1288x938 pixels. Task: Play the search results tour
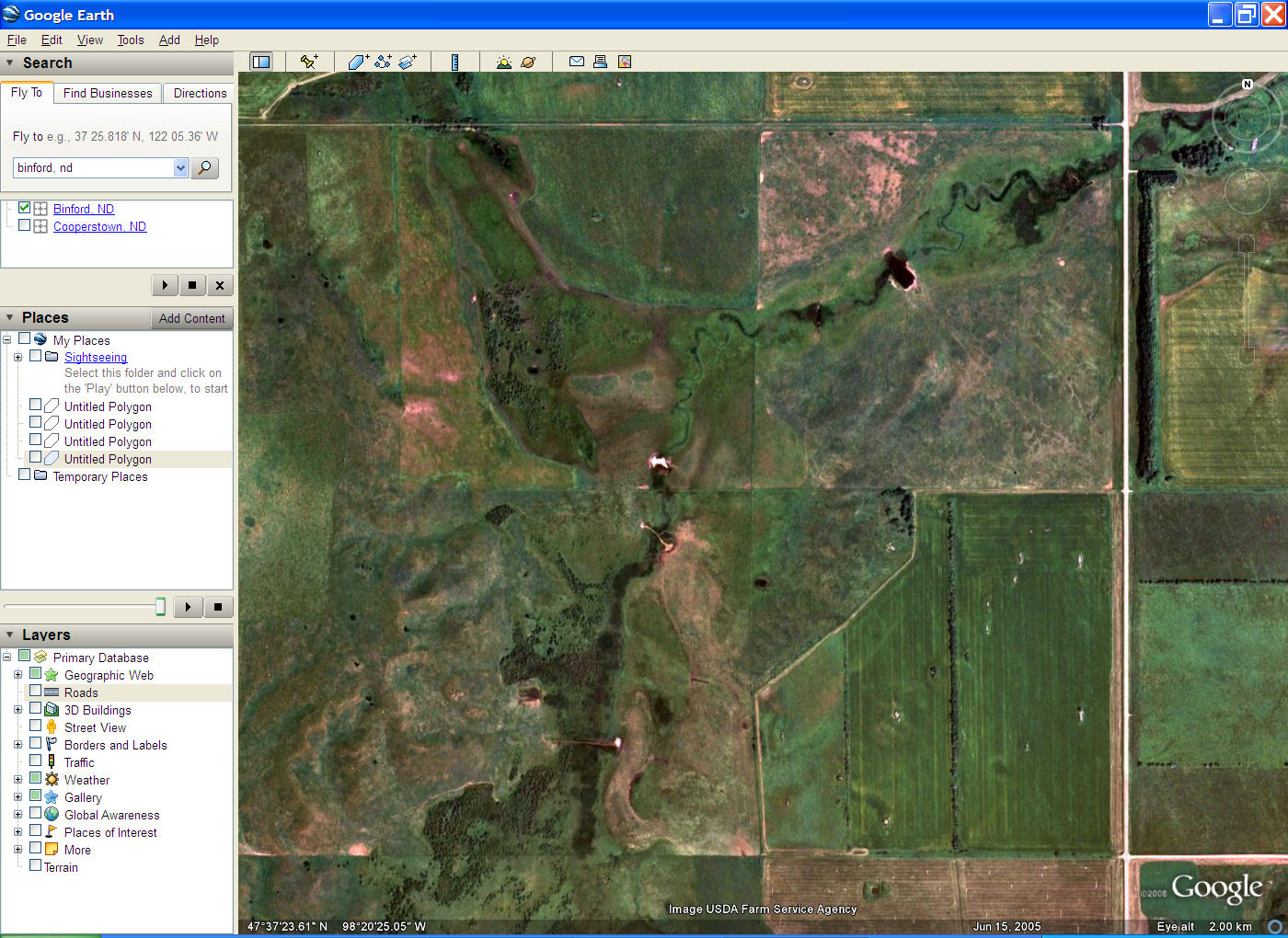point(165,285)
